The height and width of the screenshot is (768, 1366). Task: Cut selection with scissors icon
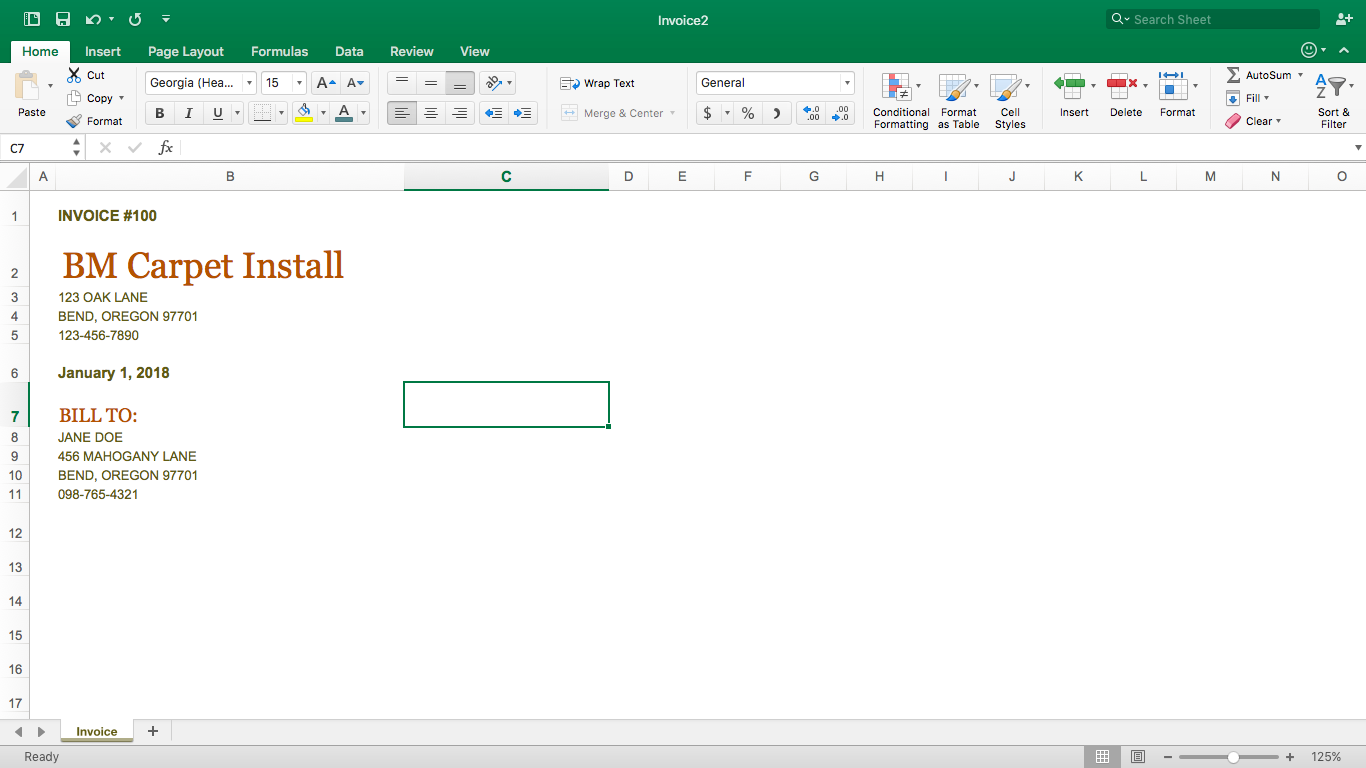[74, 75]
